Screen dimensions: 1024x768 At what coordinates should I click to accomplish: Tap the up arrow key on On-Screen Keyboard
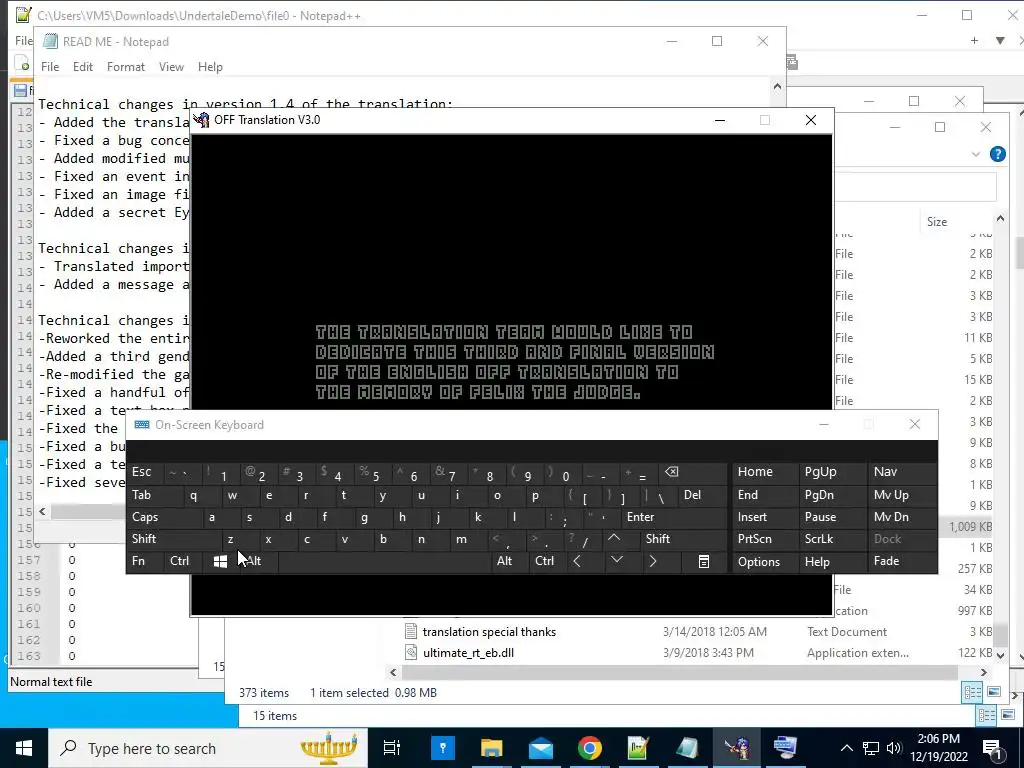(614, 539)
